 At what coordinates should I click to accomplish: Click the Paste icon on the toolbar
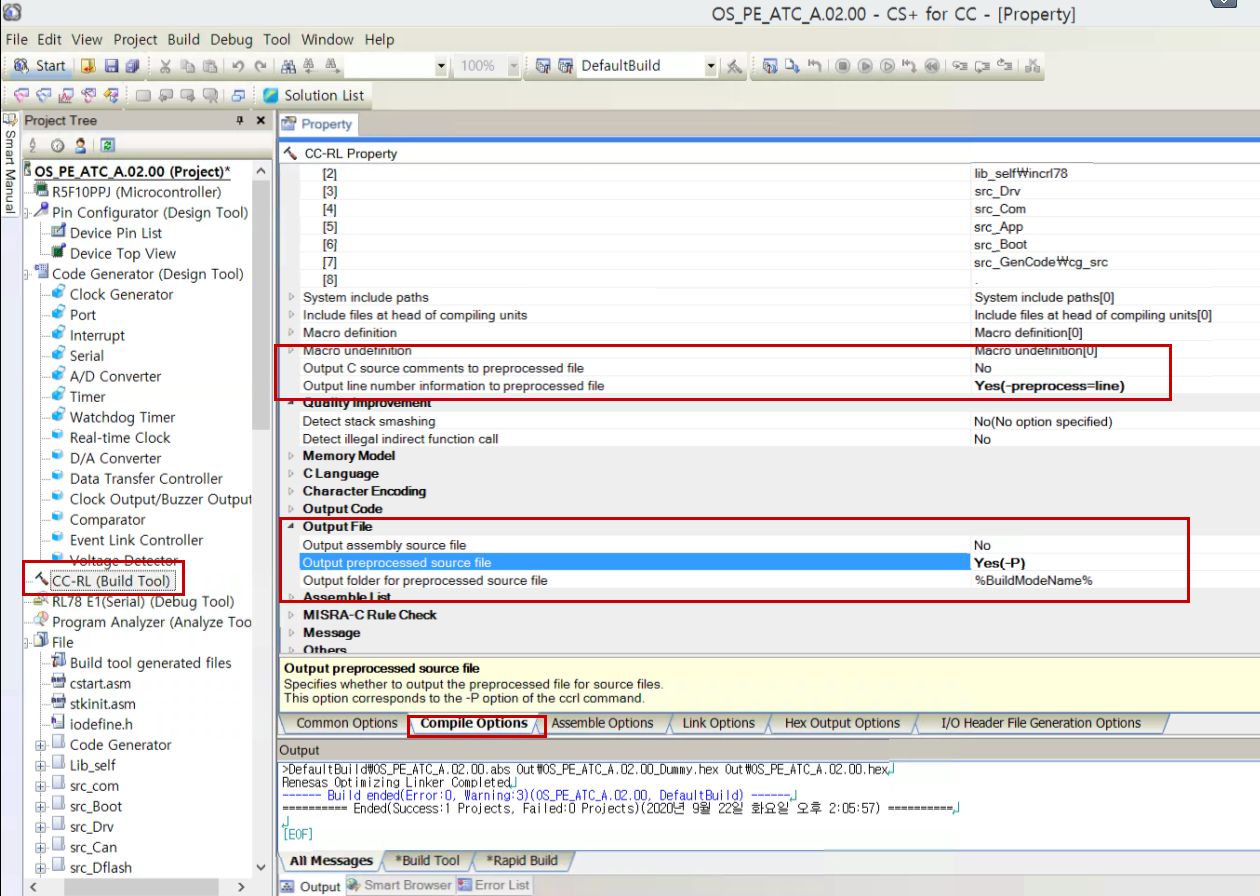click(x=210, y=65)
